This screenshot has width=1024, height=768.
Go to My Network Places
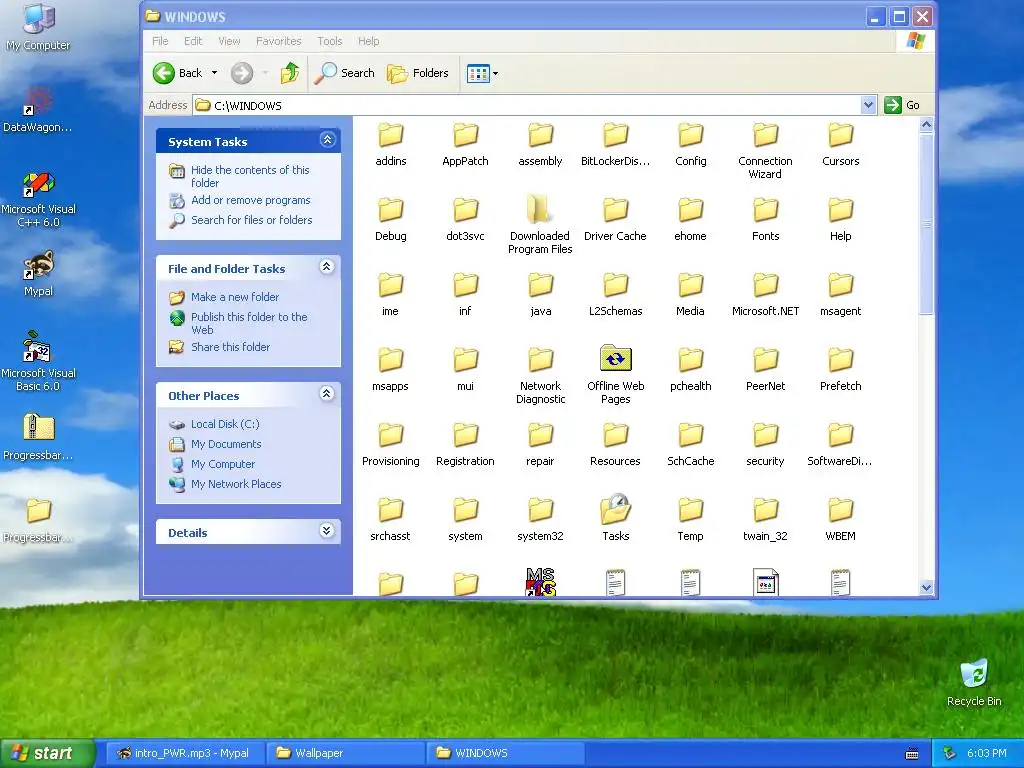(236, 484)
